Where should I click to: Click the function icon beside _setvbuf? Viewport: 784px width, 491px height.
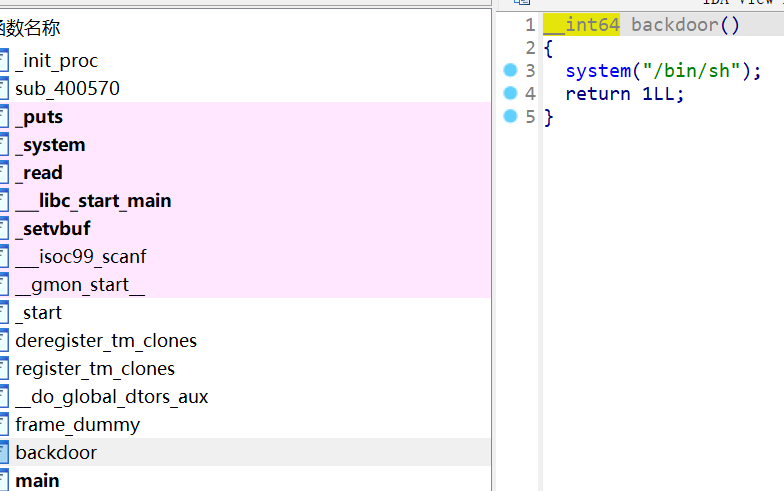4,228
